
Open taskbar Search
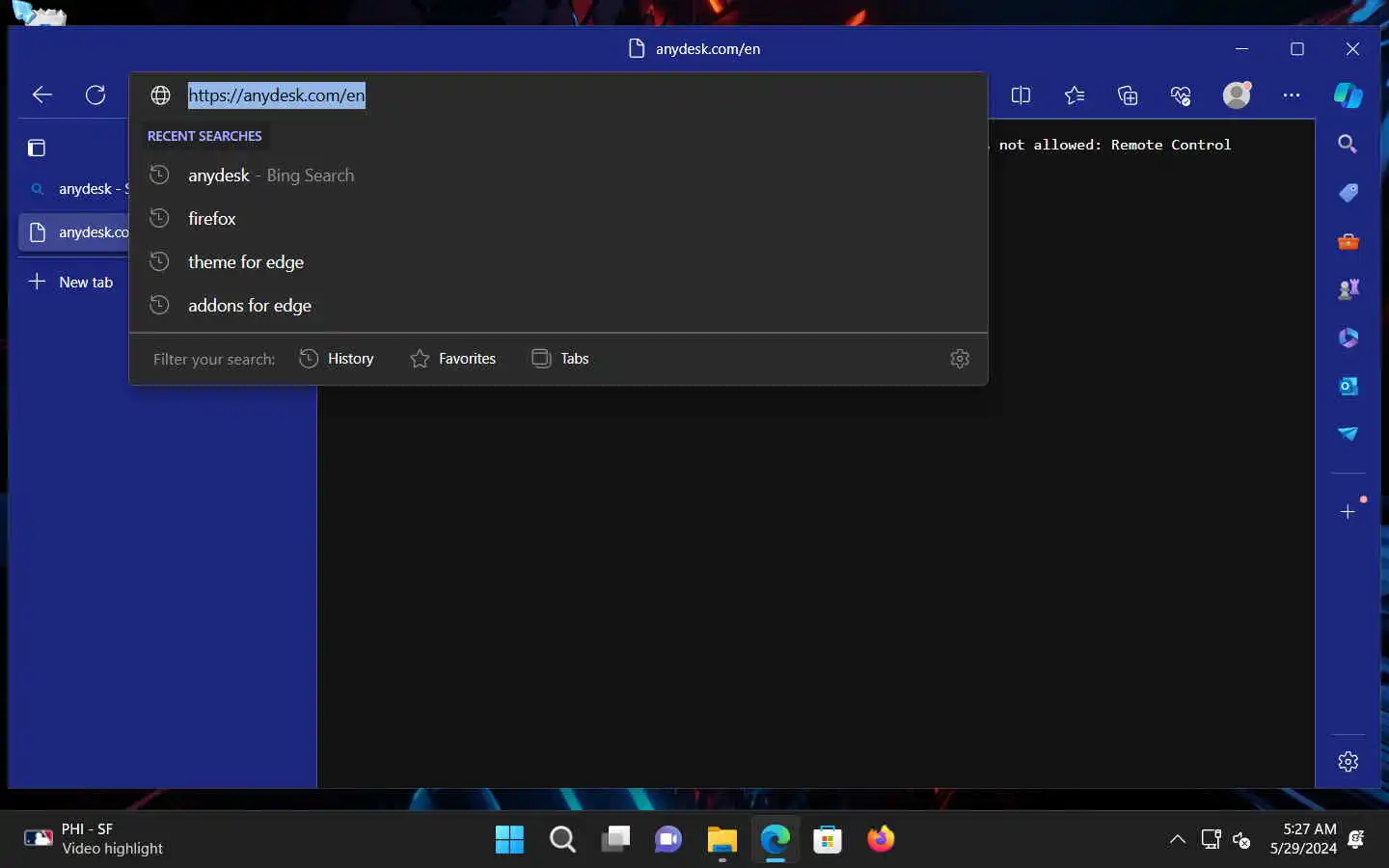tap(562, 839)
